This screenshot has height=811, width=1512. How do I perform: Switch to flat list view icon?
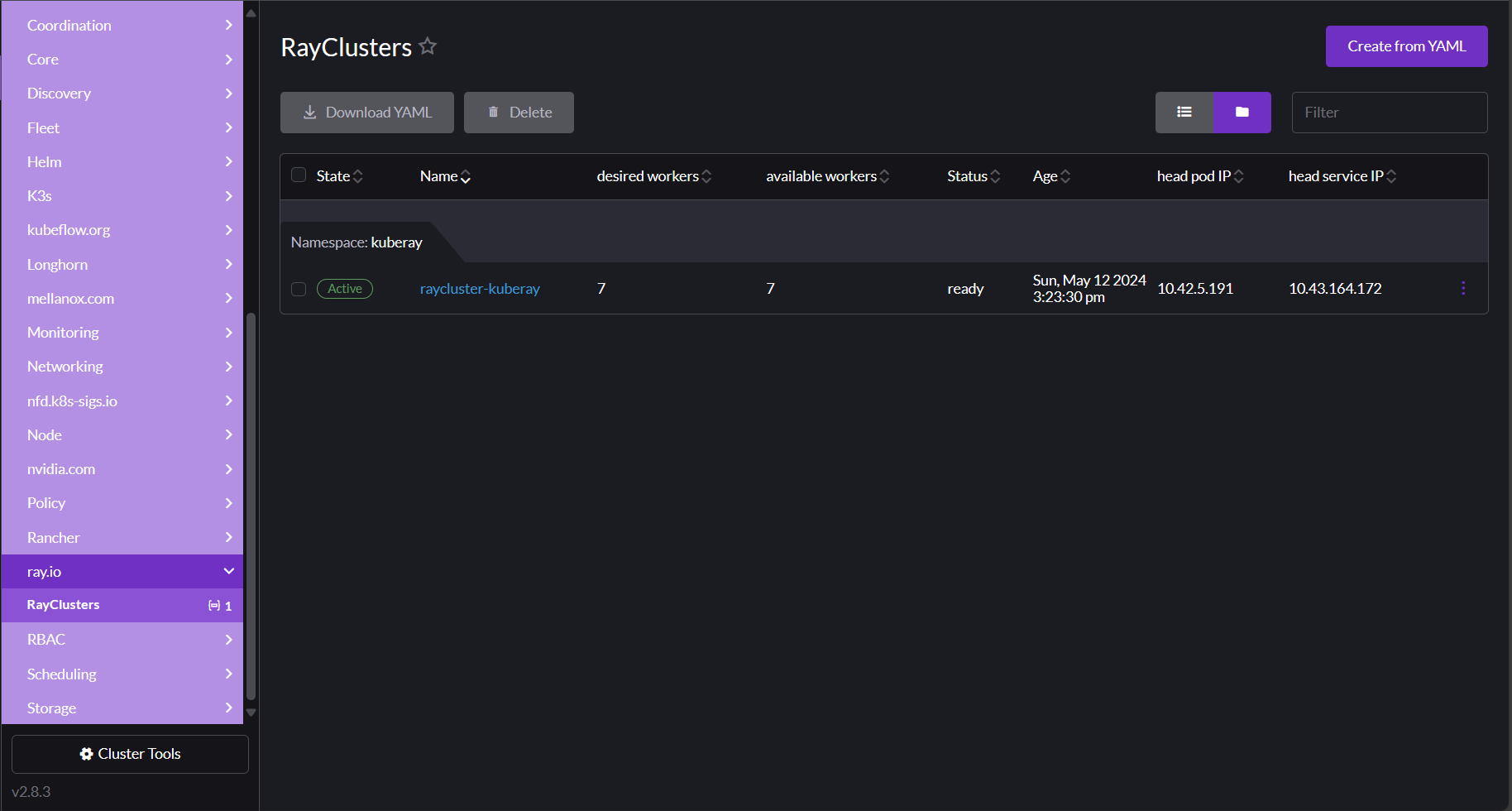pos(1184,113)
